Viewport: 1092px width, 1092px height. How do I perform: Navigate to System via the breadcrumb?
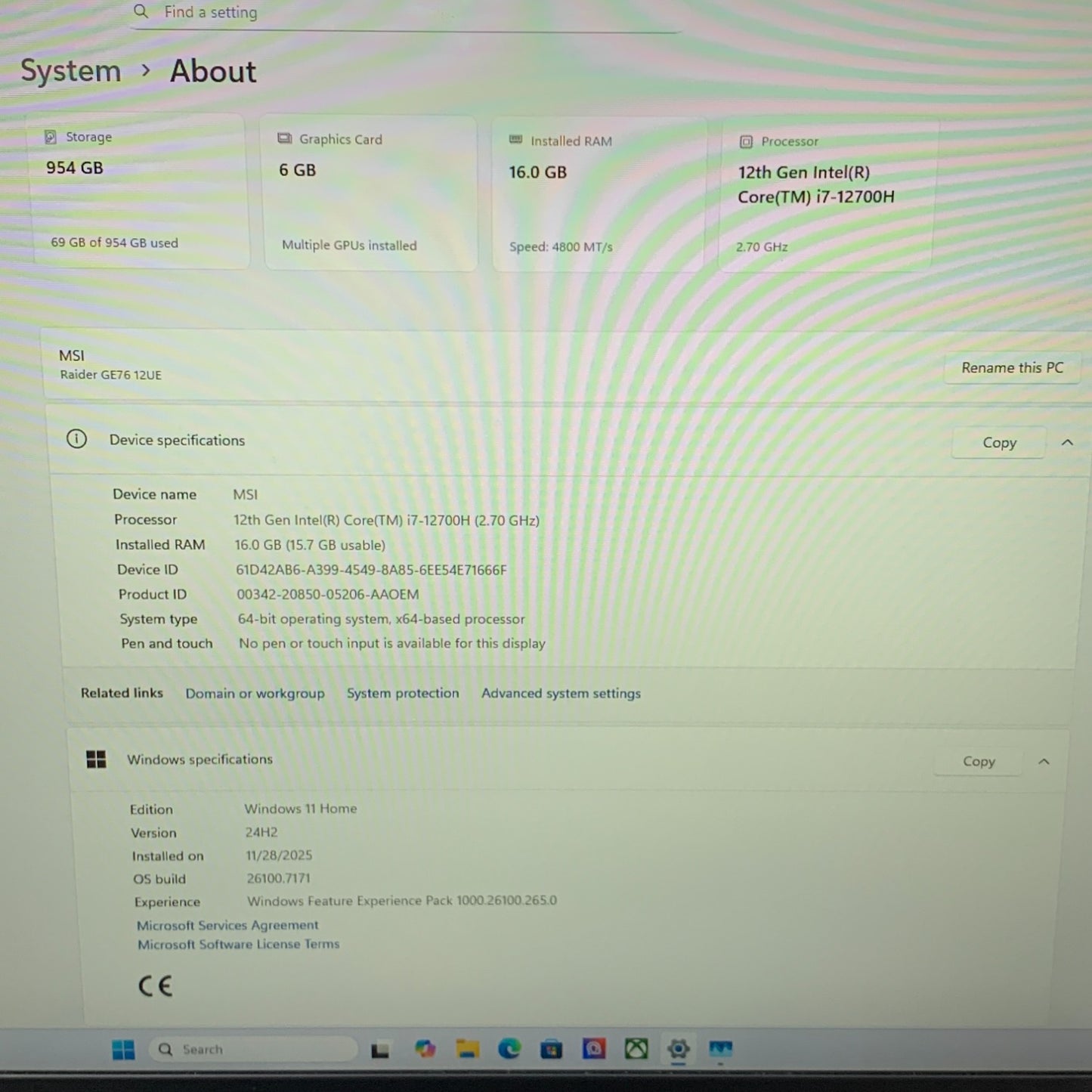tap(70, 70)
